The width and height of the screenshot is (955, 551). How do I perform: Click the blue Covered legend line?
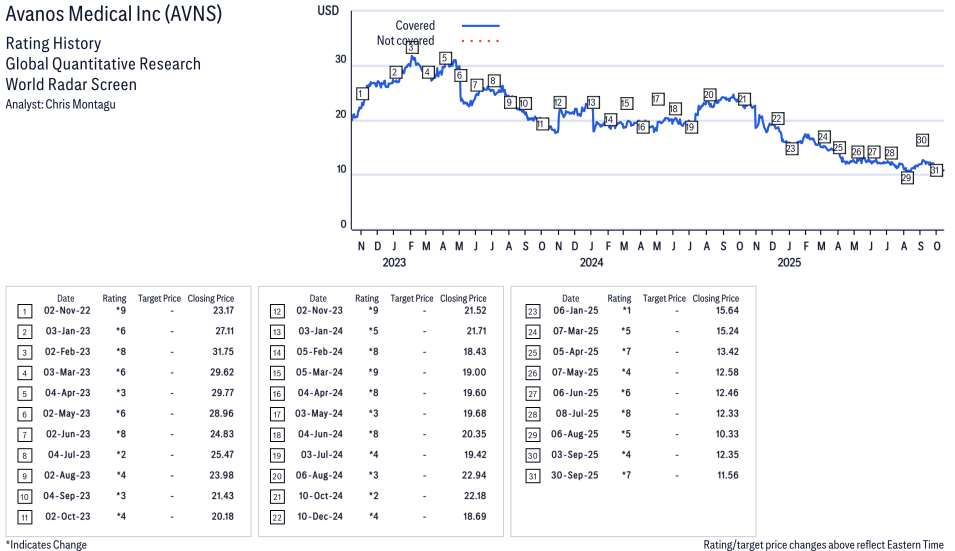(x=480, y=25)
